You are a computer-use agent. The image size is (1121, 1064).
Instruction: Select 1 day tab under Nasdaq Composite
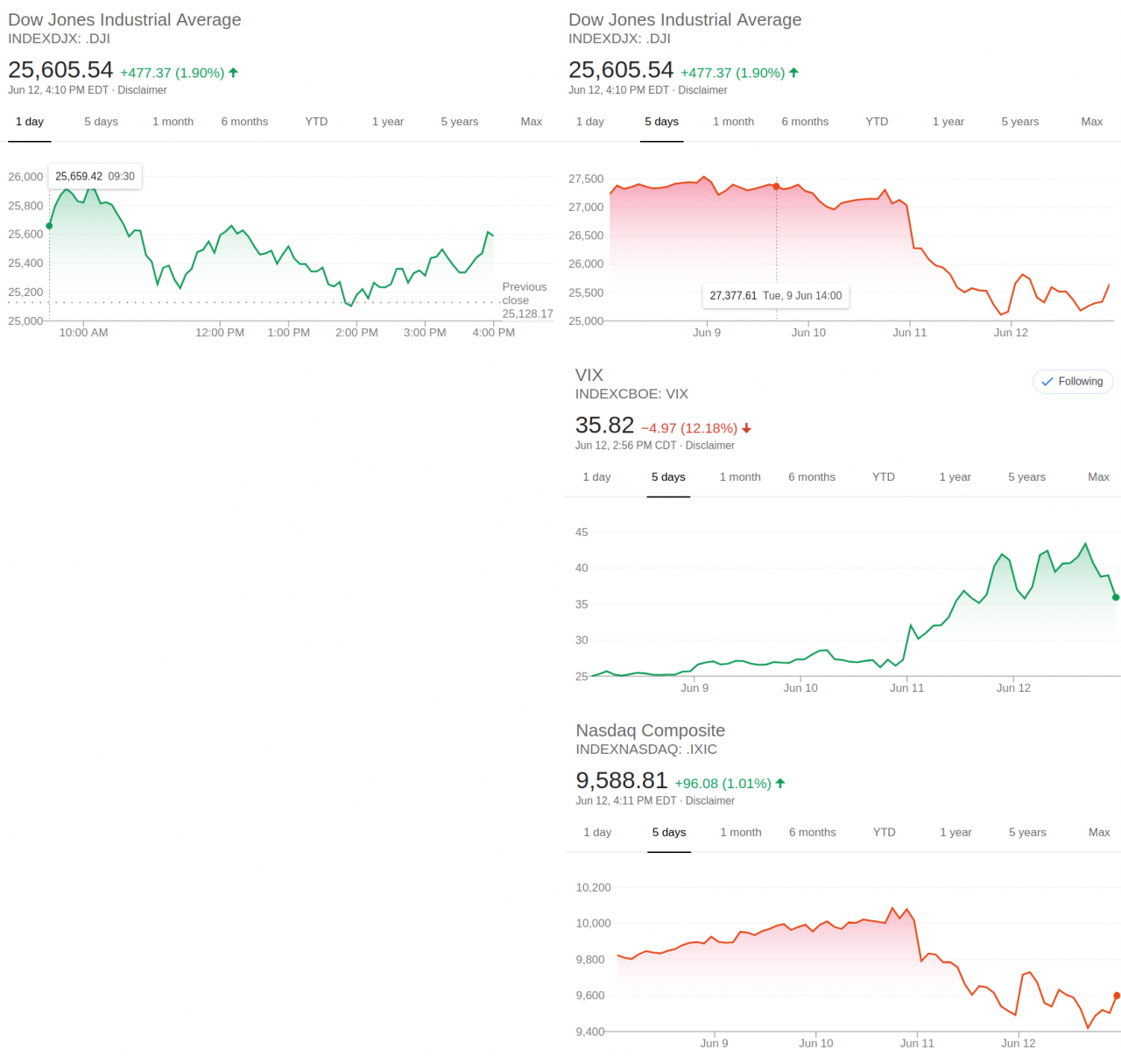[x=597, y=832]
